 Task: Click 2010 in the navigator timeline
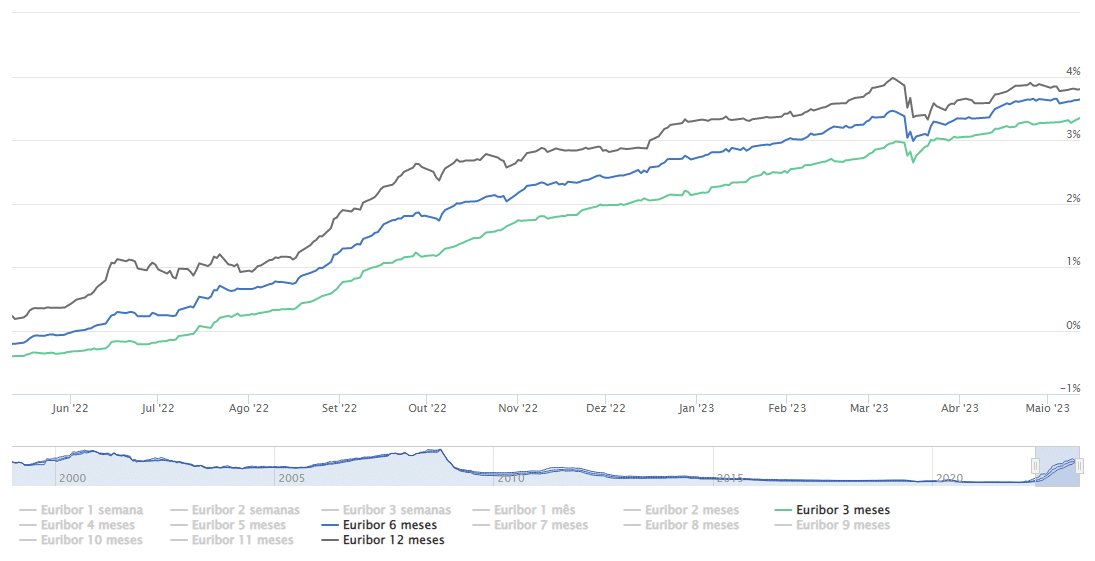coord(509,479)
